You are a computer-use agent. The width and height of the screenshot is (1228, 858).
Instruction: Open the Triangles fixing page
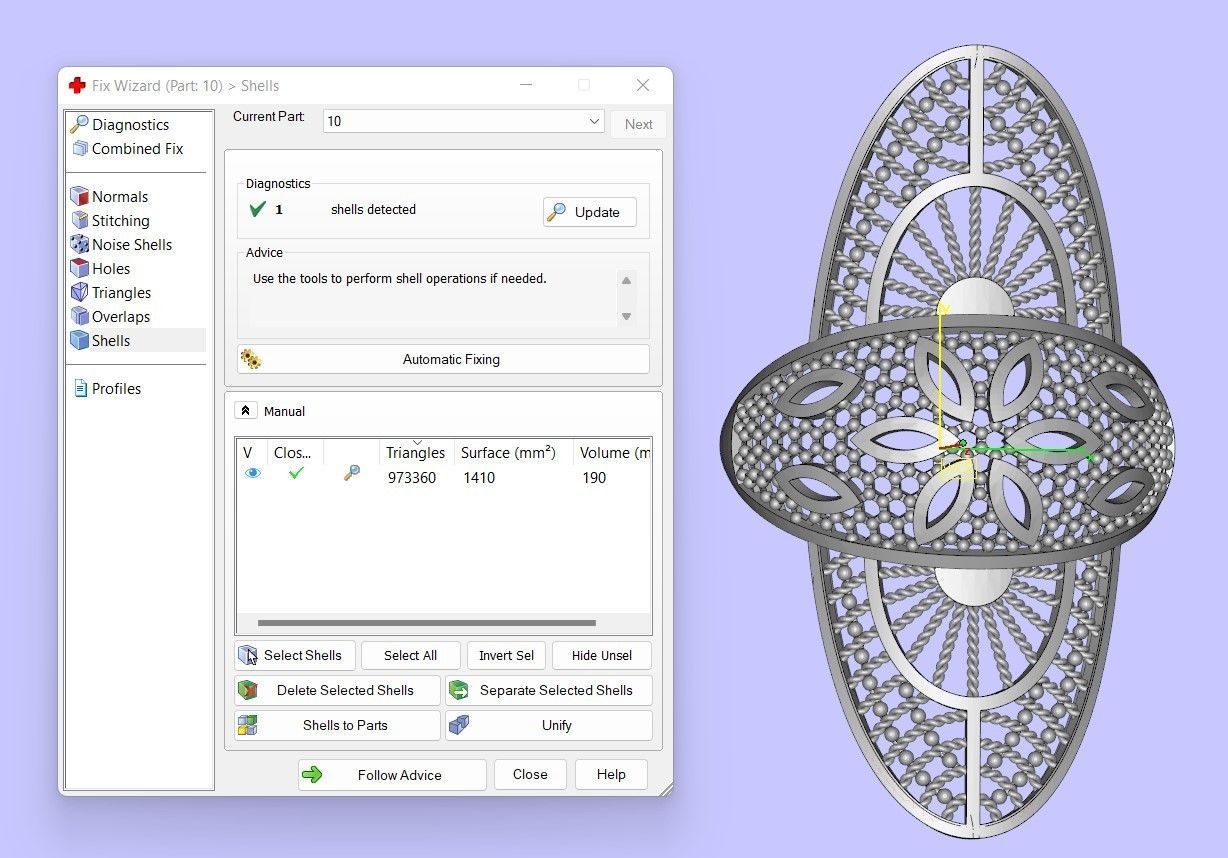coord(121,293)
